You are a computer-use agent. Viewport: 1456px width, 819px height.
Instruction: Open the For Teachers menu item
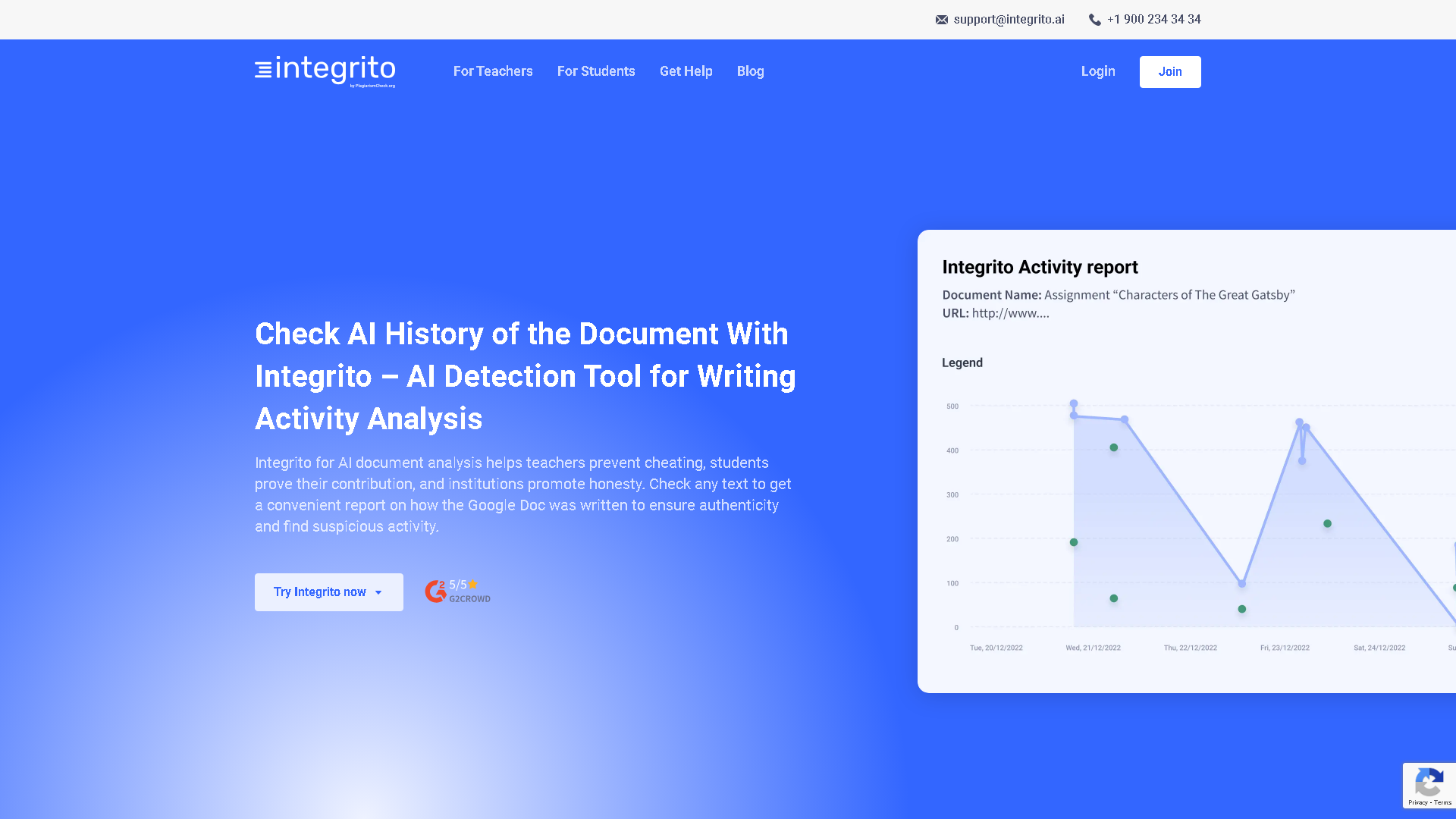point(493,71)
